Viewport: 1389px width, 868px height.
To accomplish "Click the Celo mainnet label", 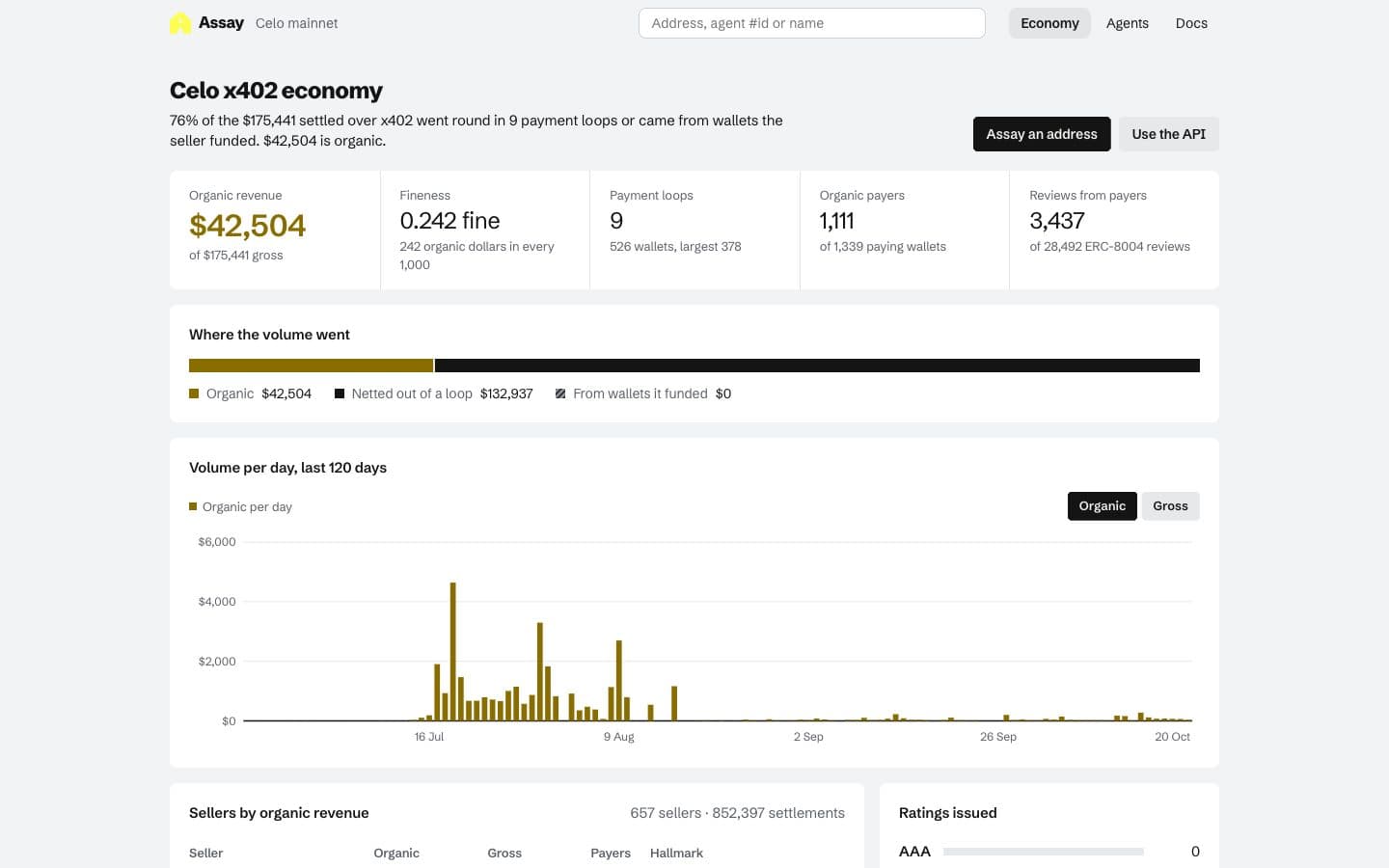I will tap(296, 23).
